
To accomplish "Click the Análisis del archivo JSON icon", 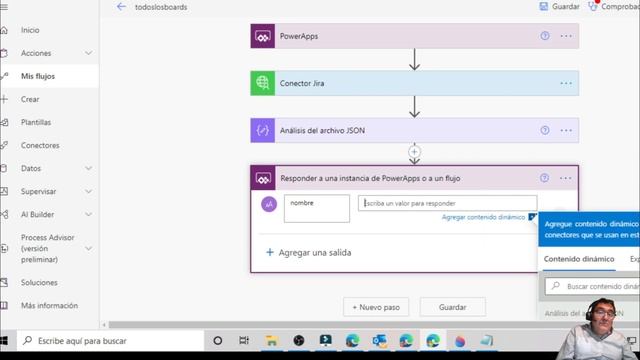I will 262,130.
